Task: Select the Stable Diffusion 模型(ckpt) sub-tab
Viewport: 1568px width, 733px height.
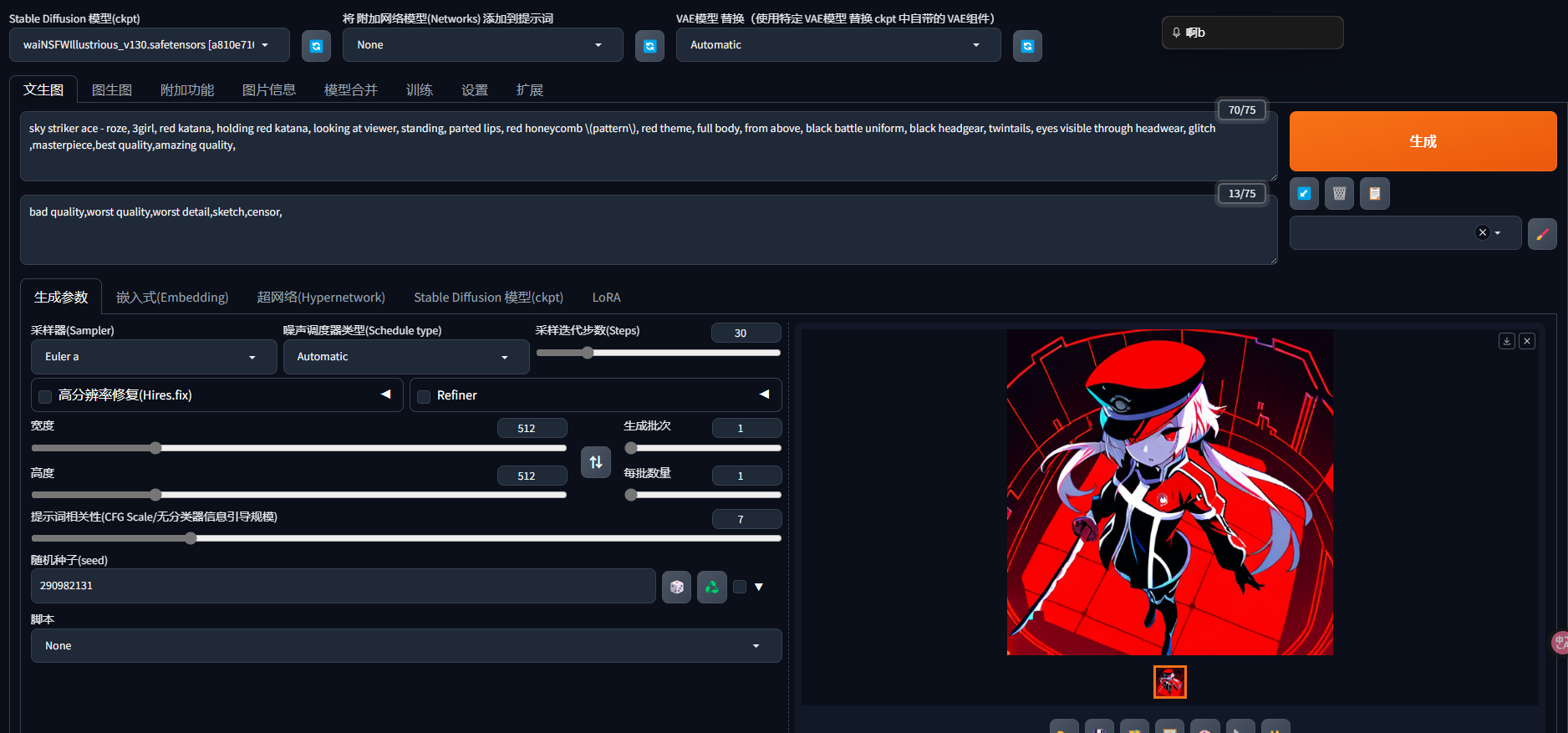Action: point(489,298)
